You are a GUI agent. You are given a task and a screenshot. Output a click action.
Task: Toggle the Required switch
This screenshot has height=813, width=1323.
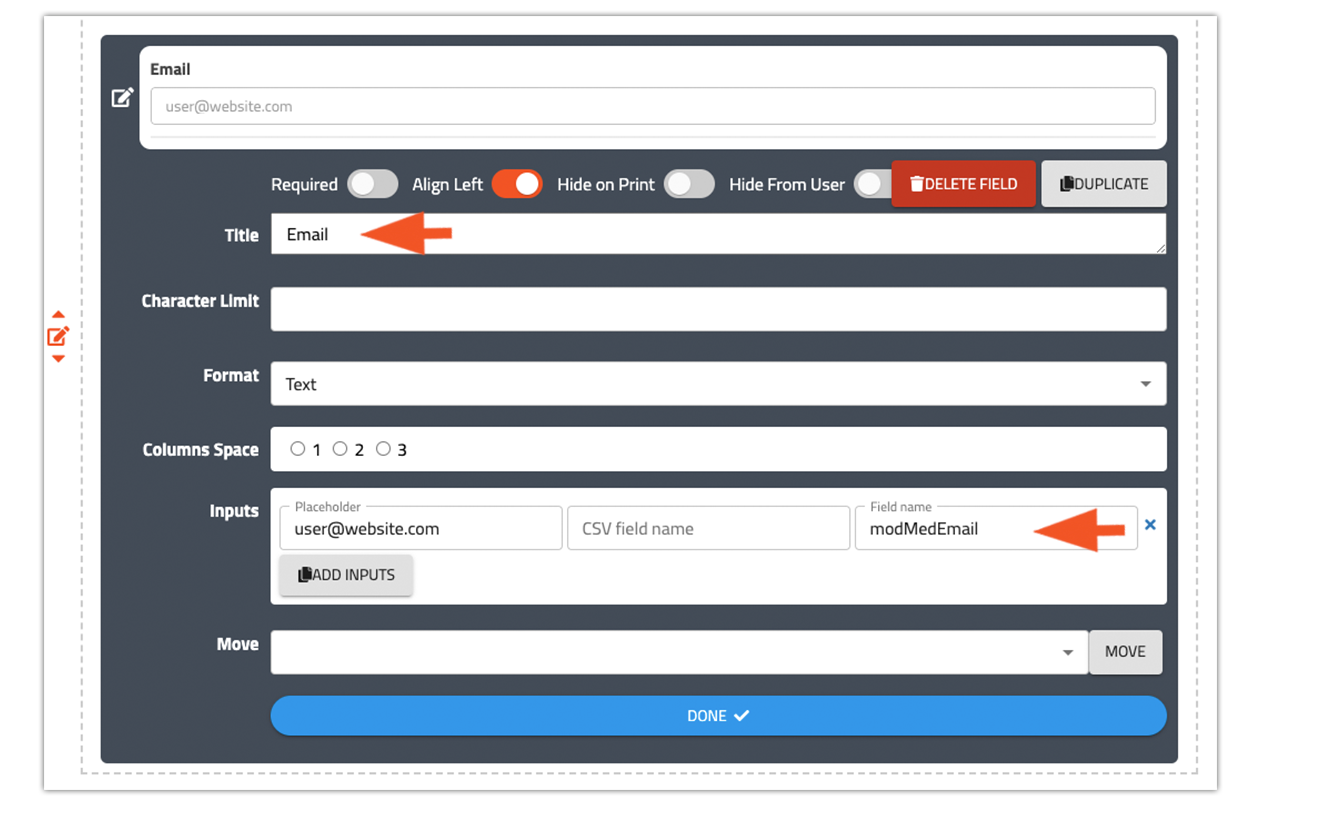[373, 184]
